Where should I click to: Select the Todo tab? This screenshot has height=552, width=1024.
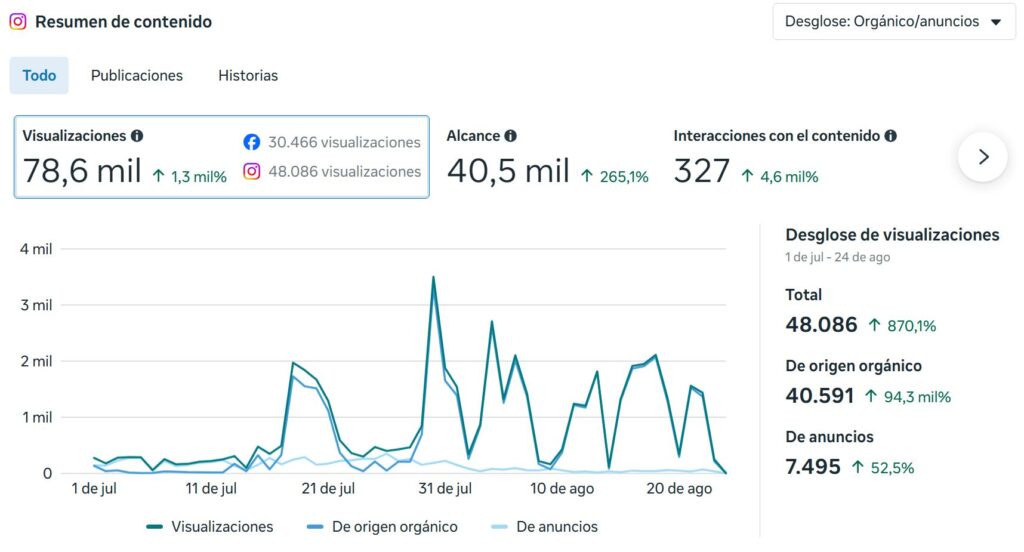[x=39, y=76]
